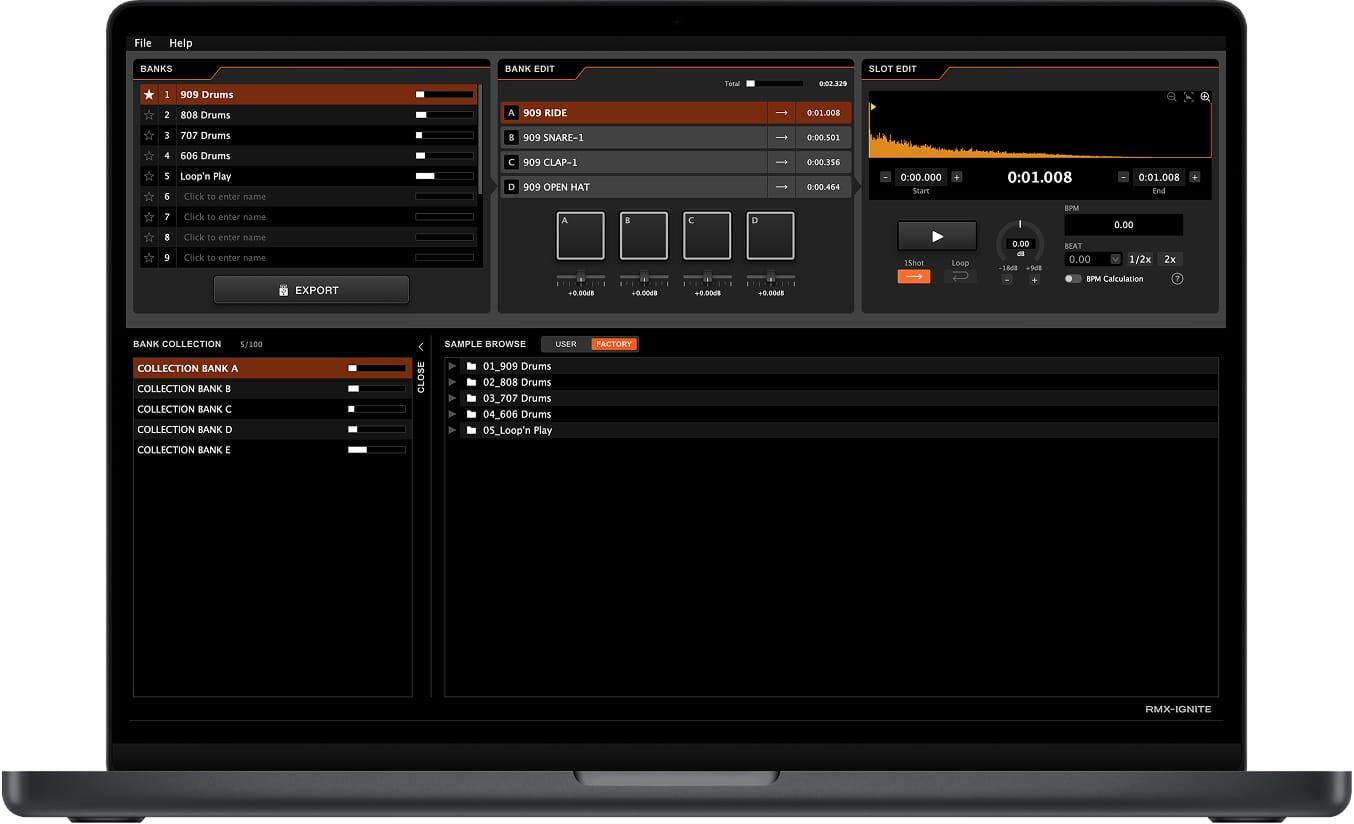Viewport: 1354px width, 824px height.
Task: Click the pad D volume slider
Action: (x=770, y=277)
